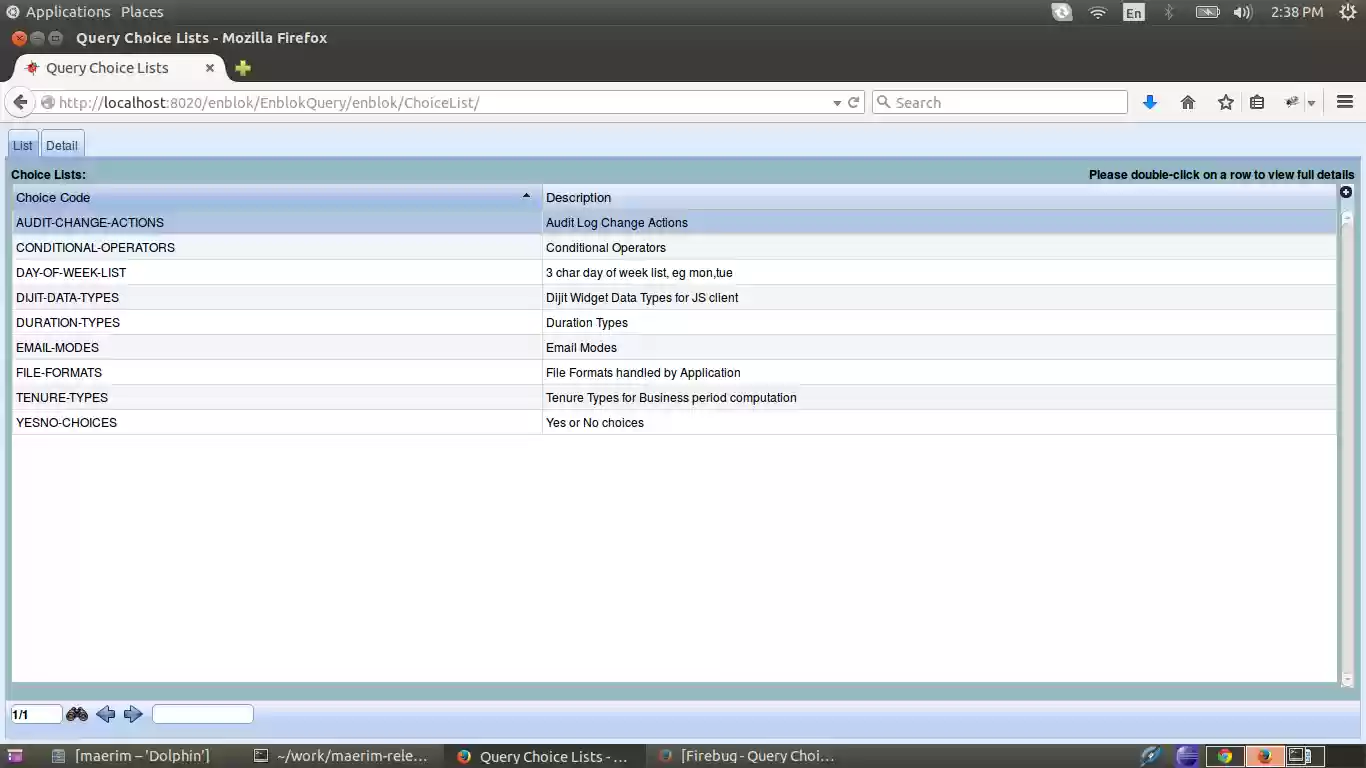Click the volume speaker icon
This screenshot has width=1366, height=768.
[x=1241, y=12]
